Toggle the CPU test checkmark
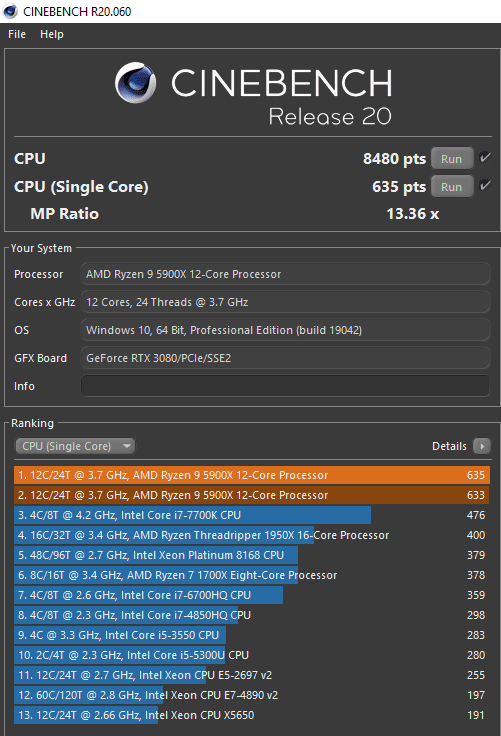Viewport: 501px width, 736px height. coord(485,158)
